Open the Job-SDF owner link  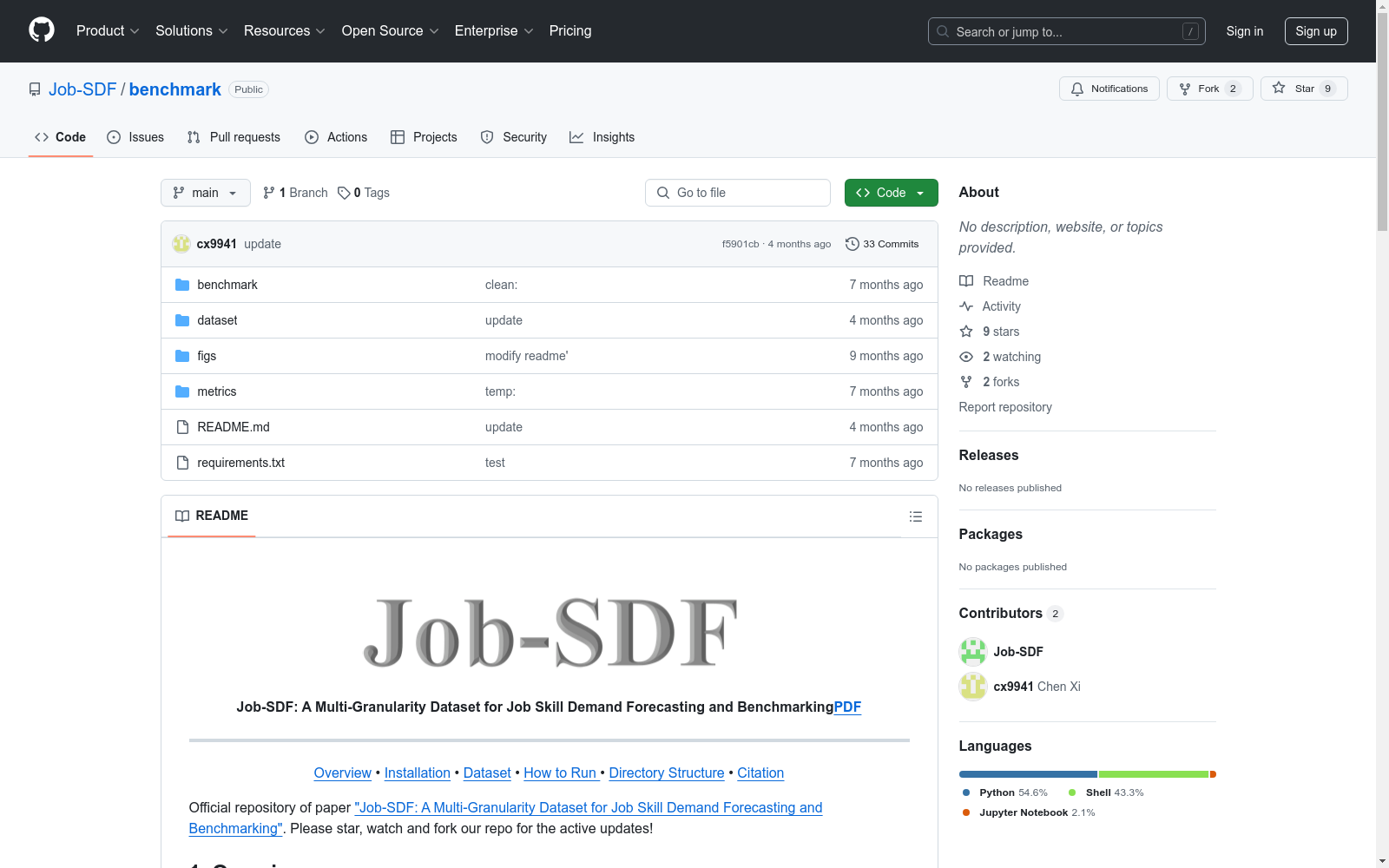(82, 89)
